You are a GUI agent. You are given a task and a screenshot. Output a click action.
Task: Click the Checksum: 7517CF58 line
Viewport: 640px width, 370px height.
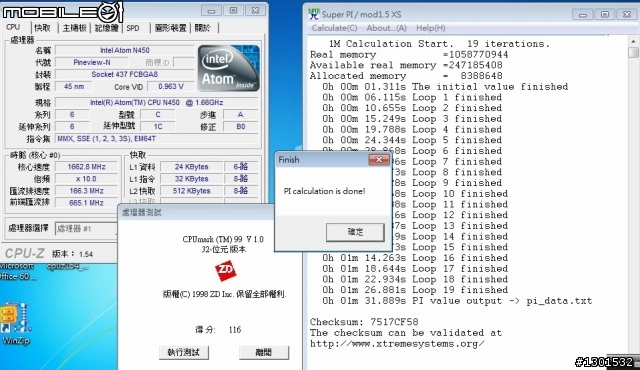pos(364,322)
